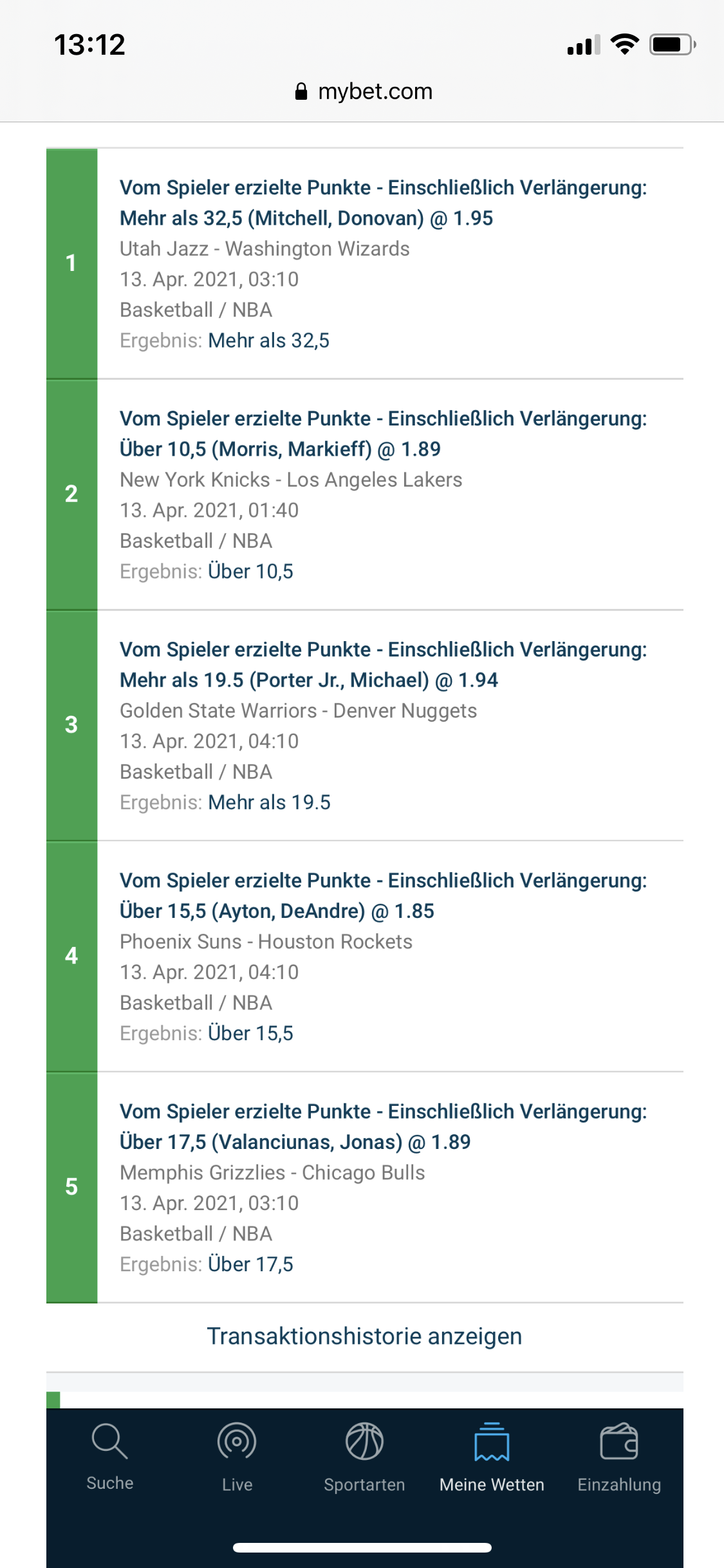Open Transaktionshistorie anzeigen link
Image resolution: width=724 pixels, height=1568 pixels.
tap(364, 1336)
